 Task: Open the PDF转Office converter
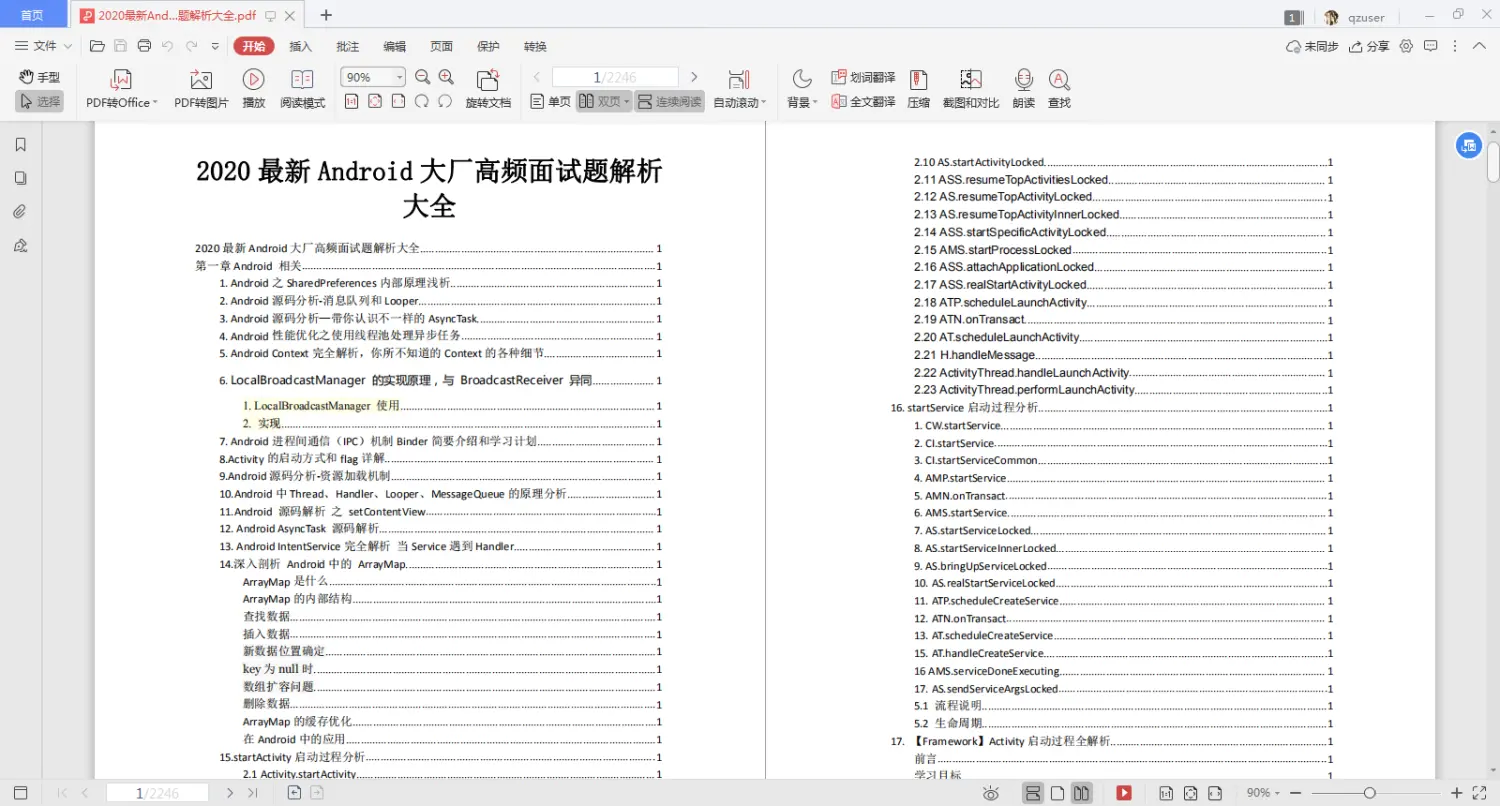(x=122, y=89)
